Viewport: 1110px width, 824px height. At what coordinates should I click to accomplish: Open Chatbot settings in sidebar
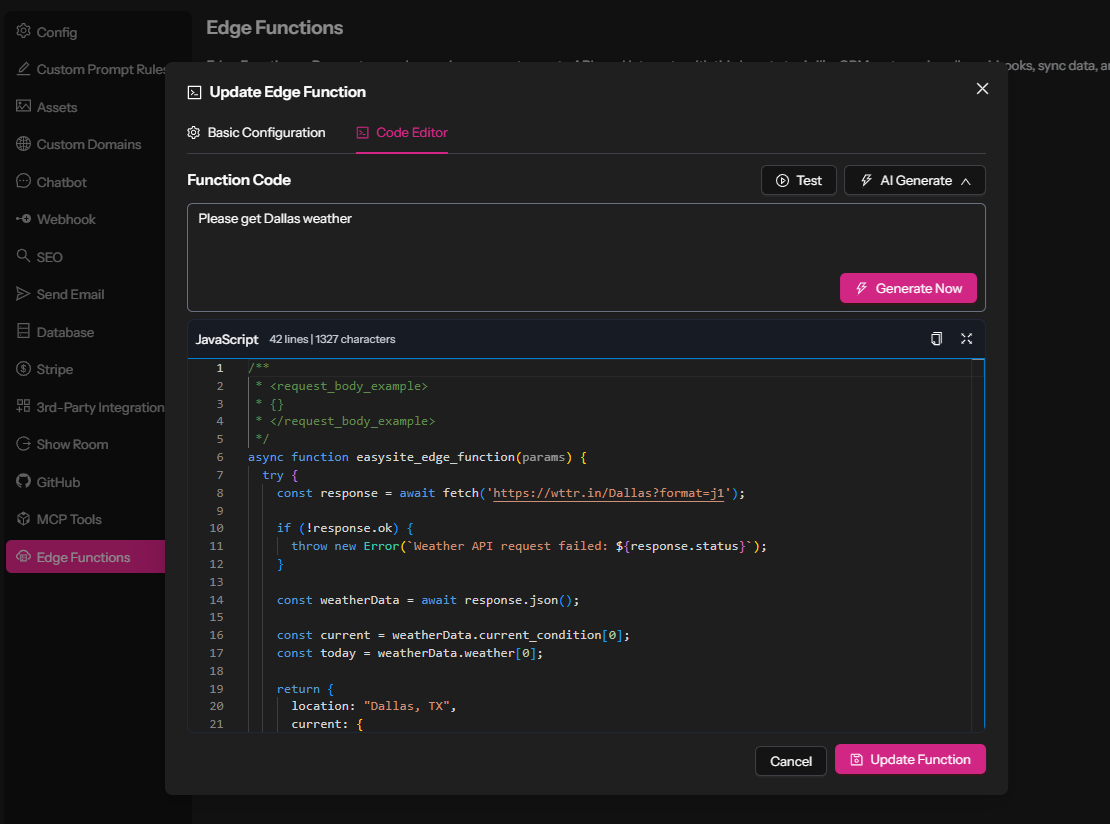(61, 182)
